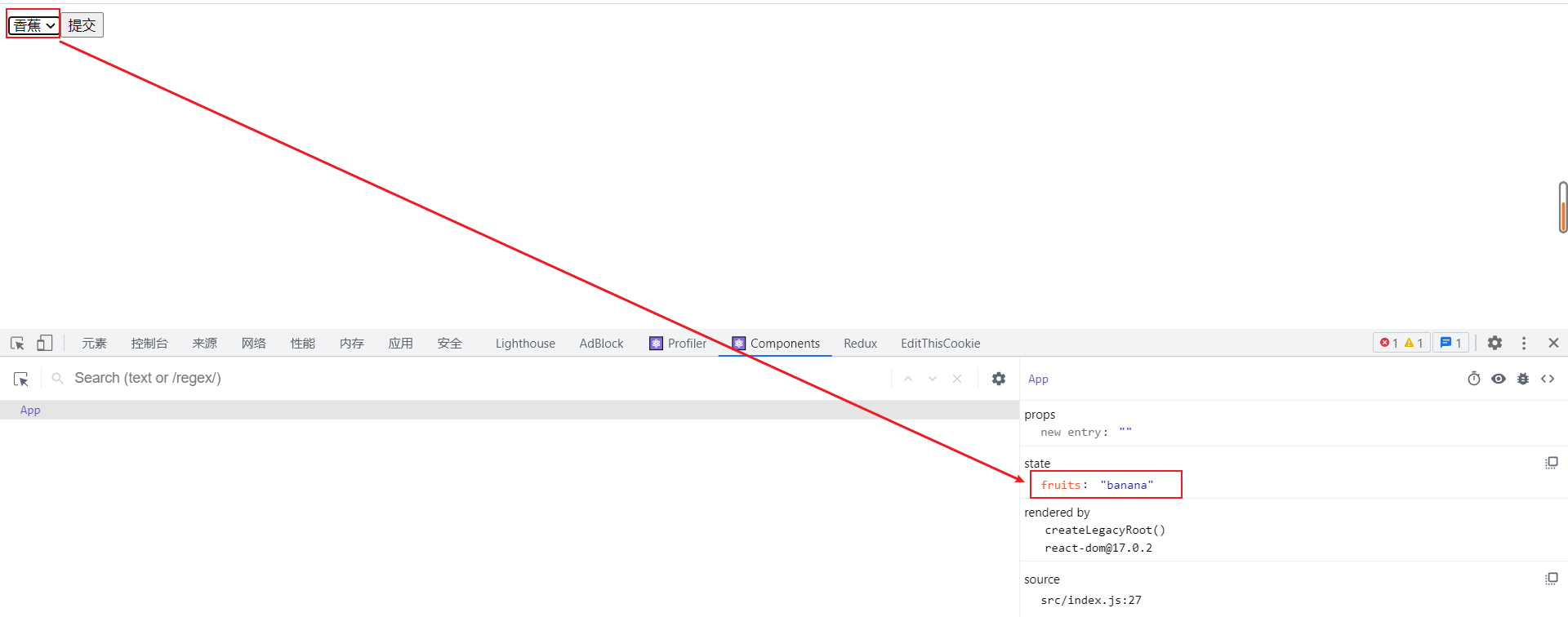The height and width of the screenshot is (617, 1568).
Task: Click the page vertical scrollbar thumb
Action: [1563, 207]
